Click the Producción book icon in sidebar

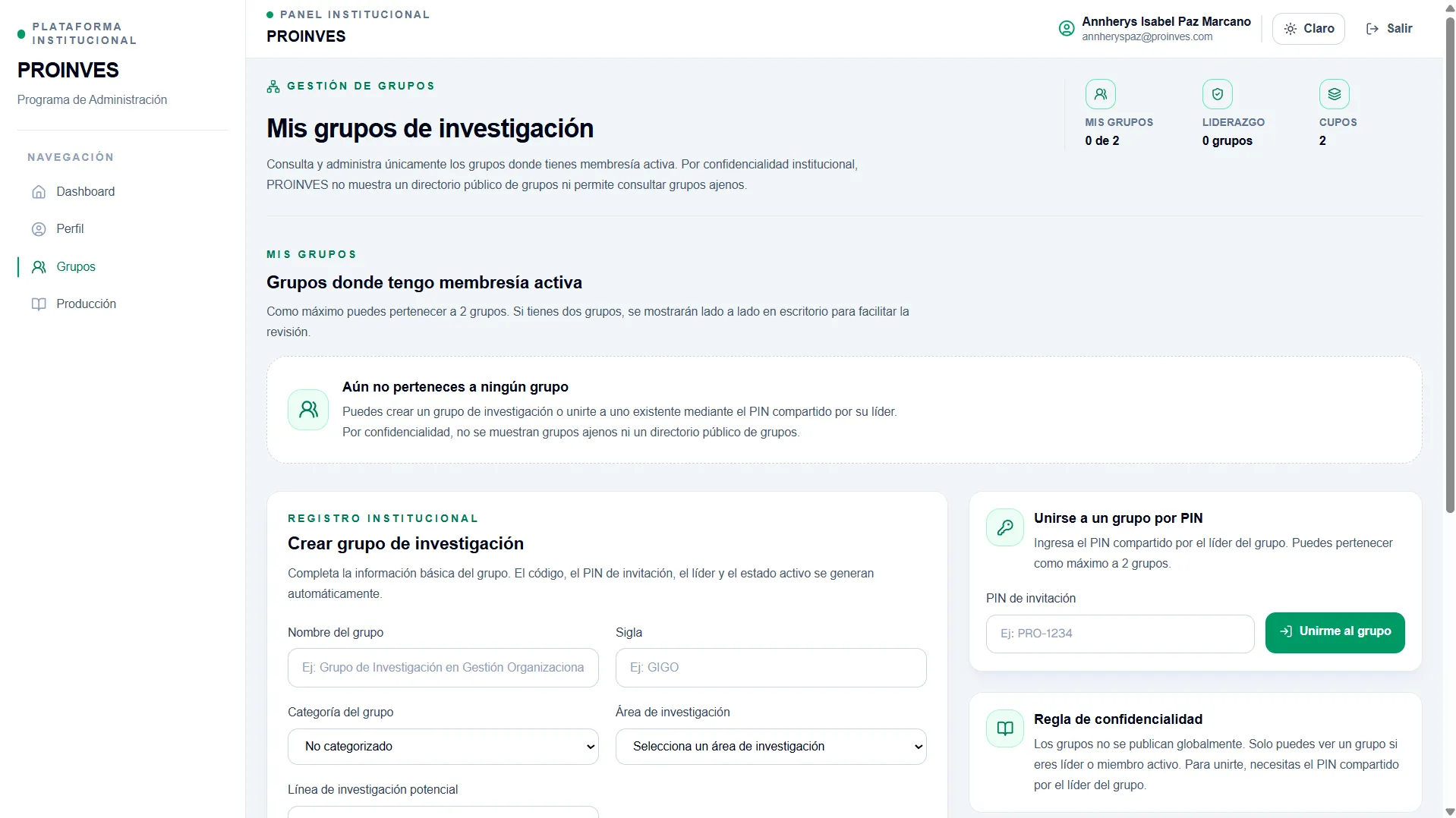[x=39, y=304]
